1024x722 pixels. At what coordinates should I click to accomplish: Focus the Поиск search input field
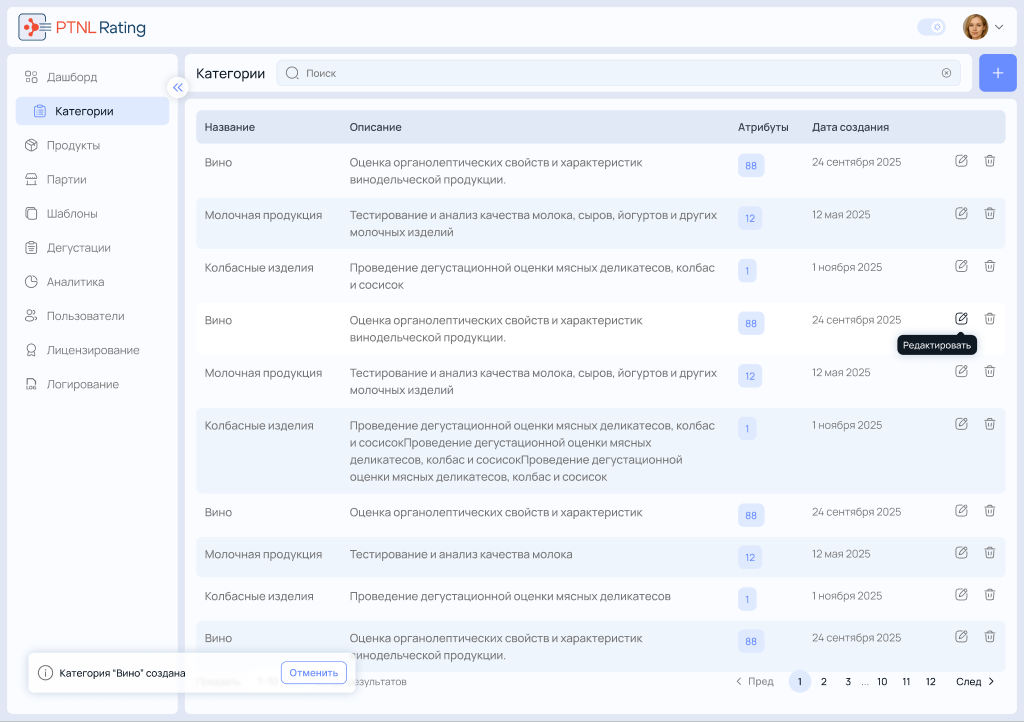(x=618, y=73)
